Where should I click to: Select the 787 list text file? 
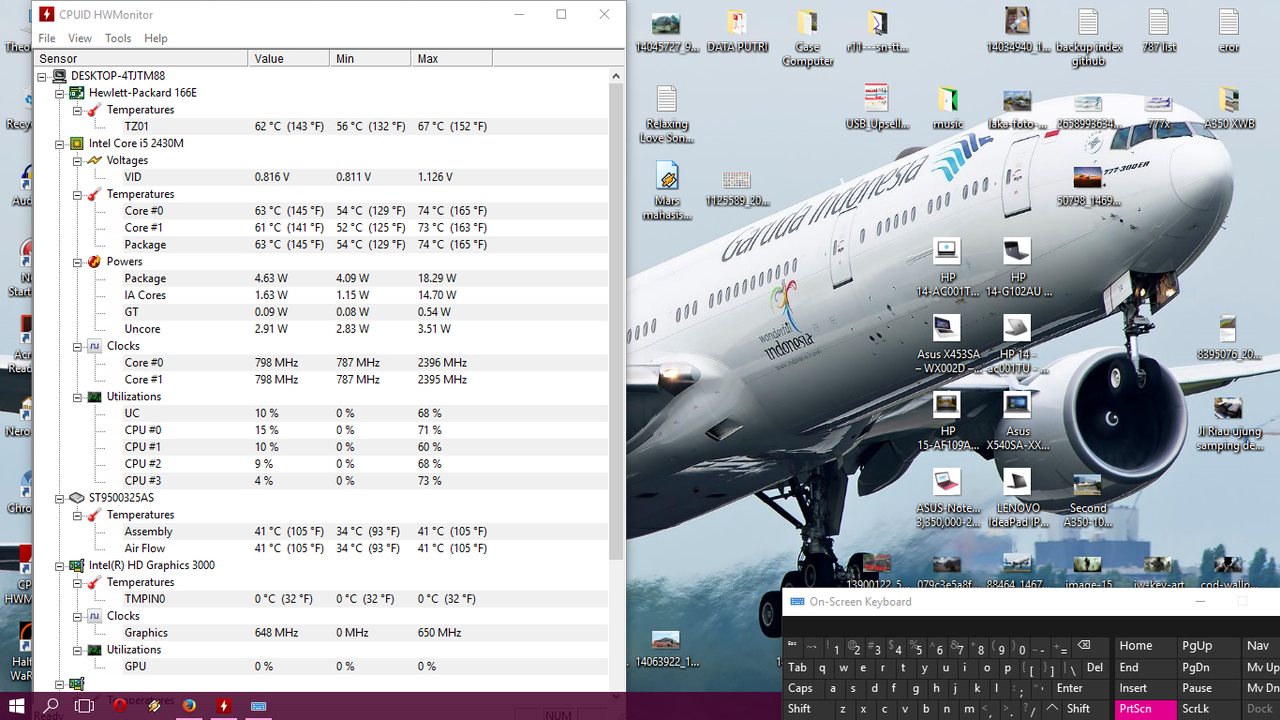coord(1158,32)
